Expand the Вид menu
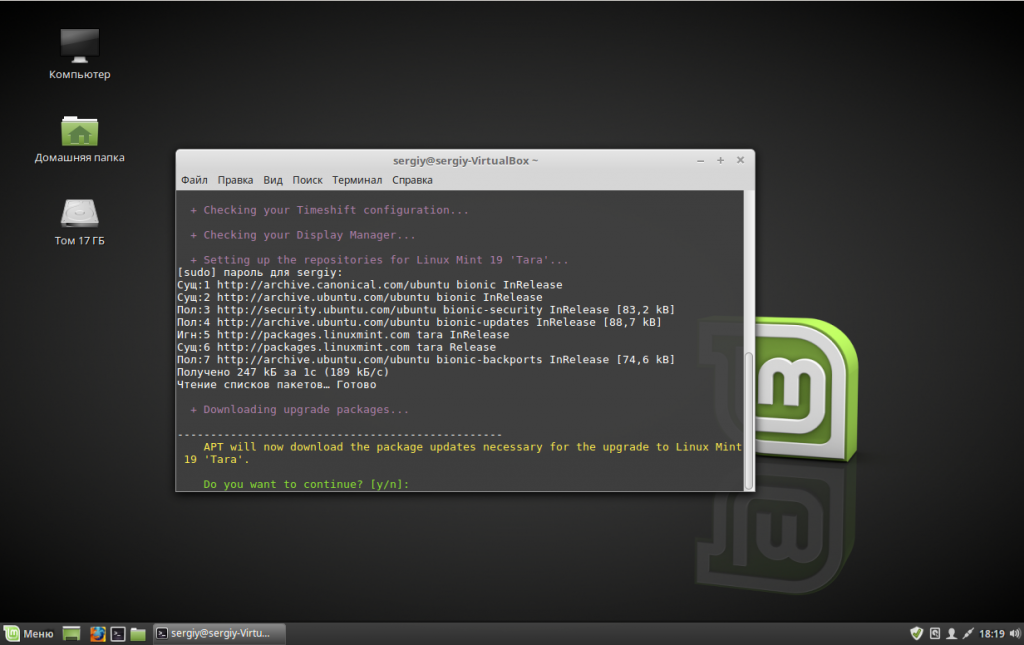This screenshot has width=1024, height=645. tap(273, 180)
